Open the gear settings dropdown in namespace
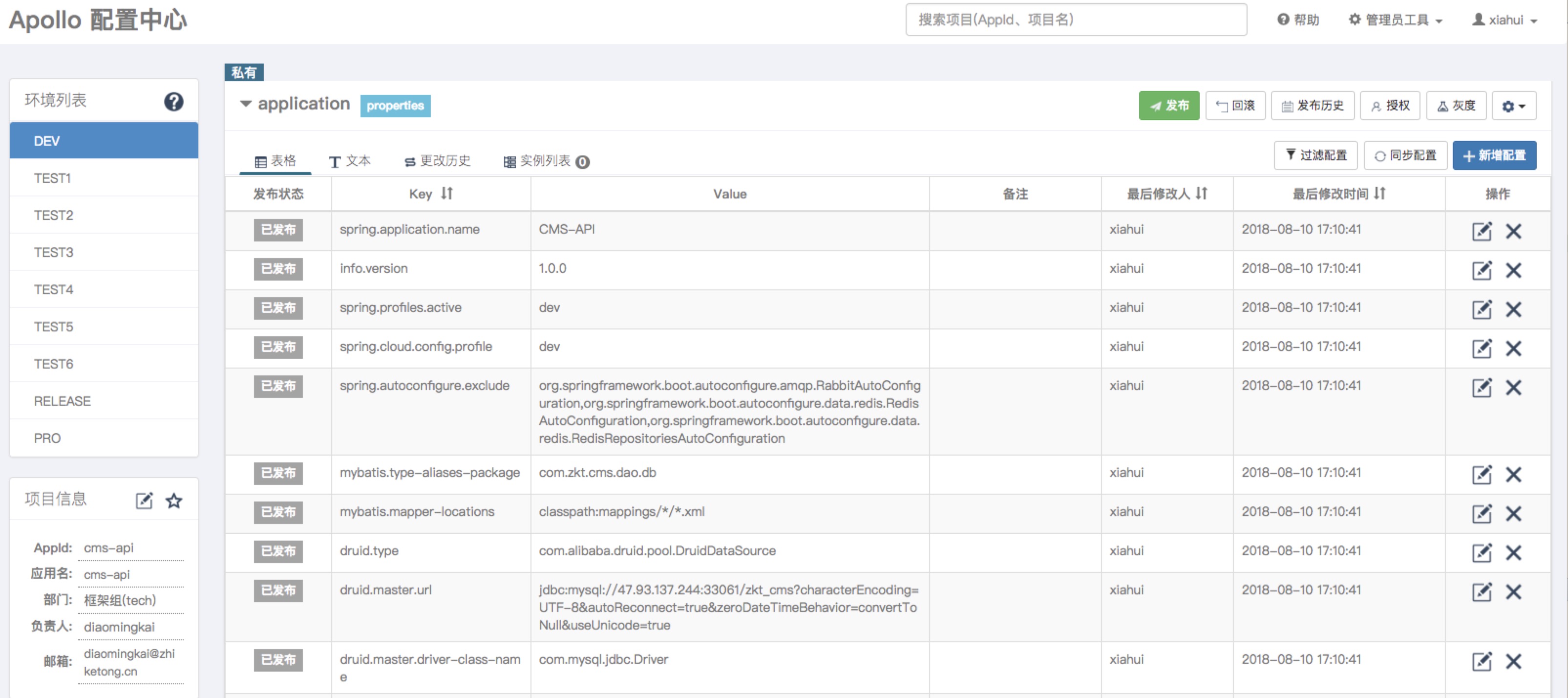The width and height of the screenshot is (1568, 698). (x=1513, y=106)
